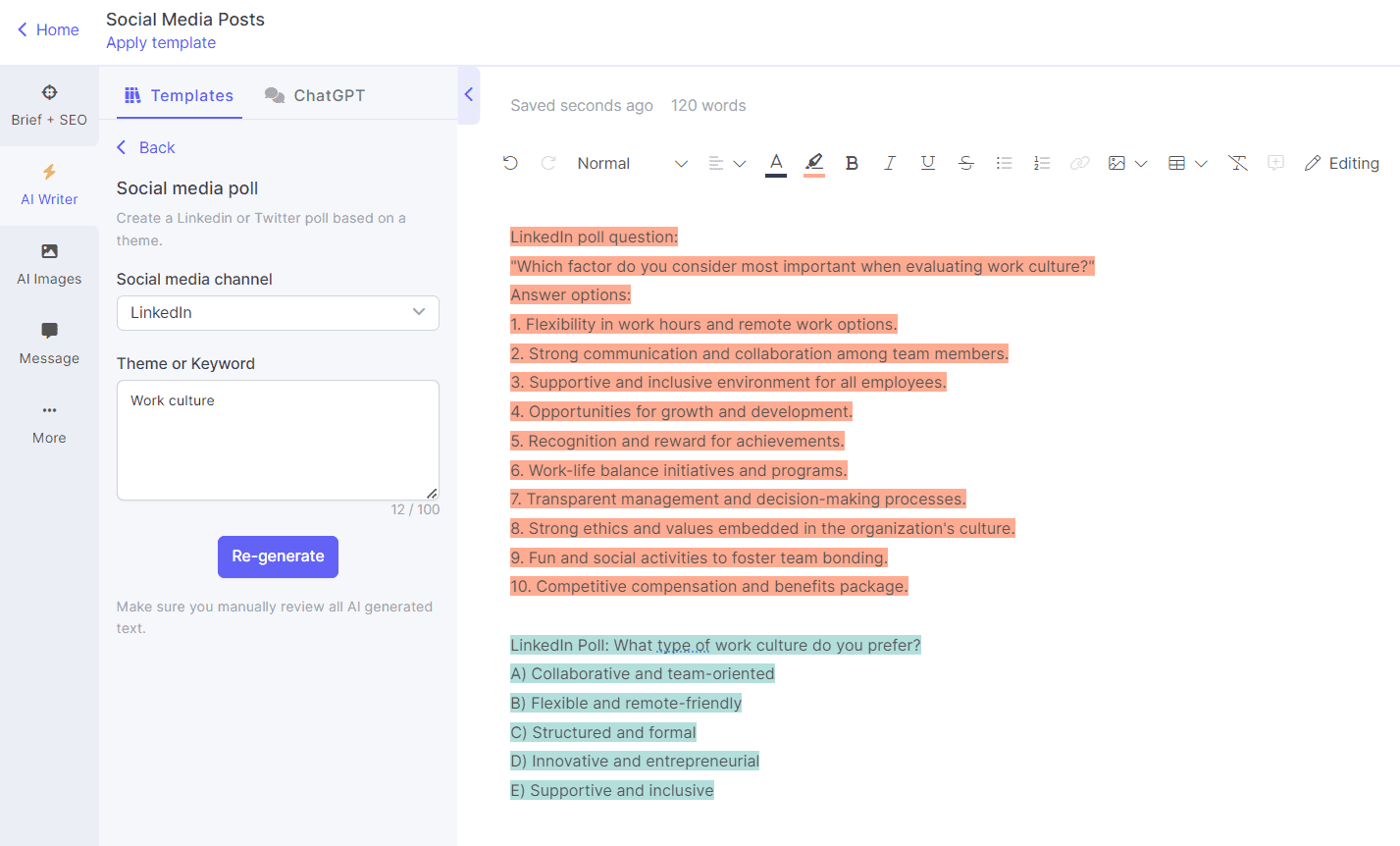Viewport: 1400px width, 846px height.
Task: Toggle italic formatting
Action: click(x=890, y=163)
